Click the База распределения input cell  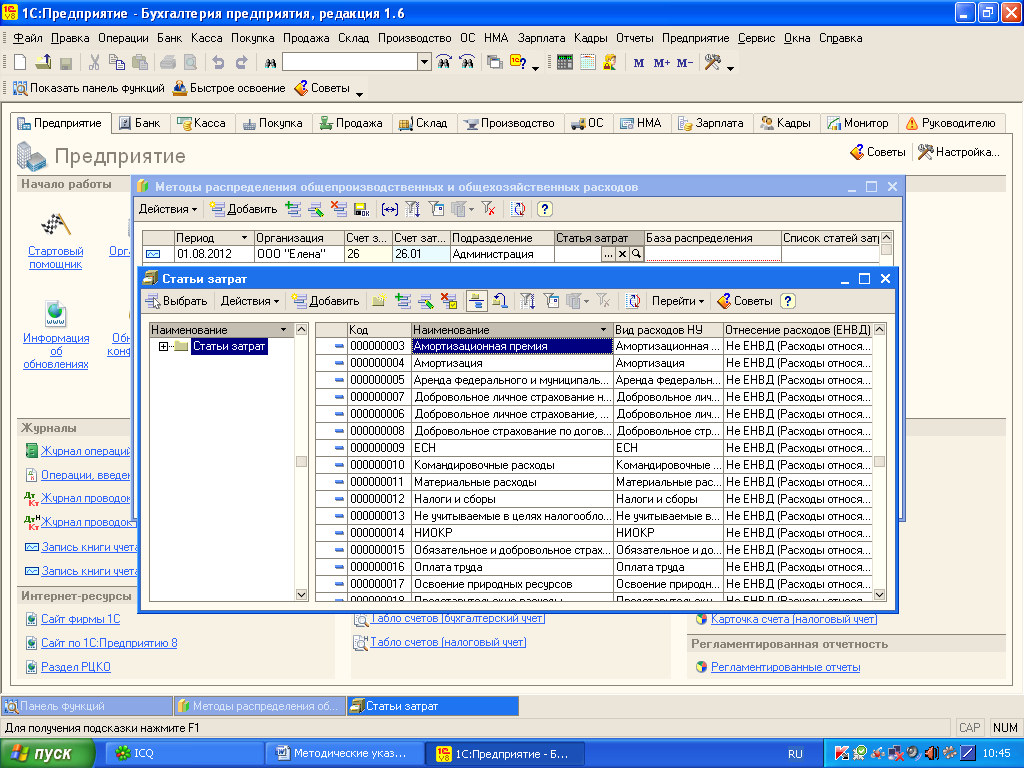tap(712, 254)
